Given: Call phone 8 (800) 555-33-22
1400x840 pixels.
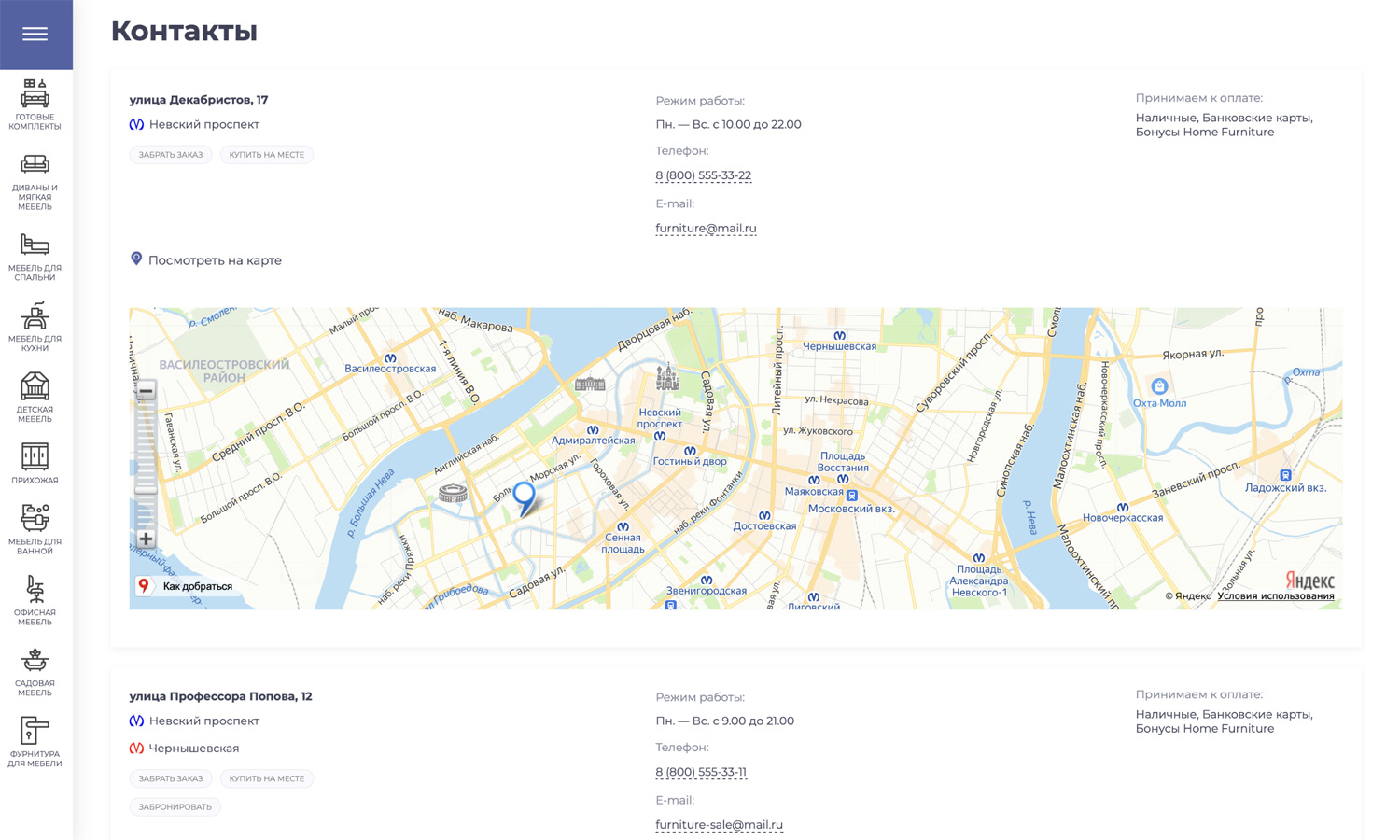Looking at the screenshot, I should tap(703, 175).
